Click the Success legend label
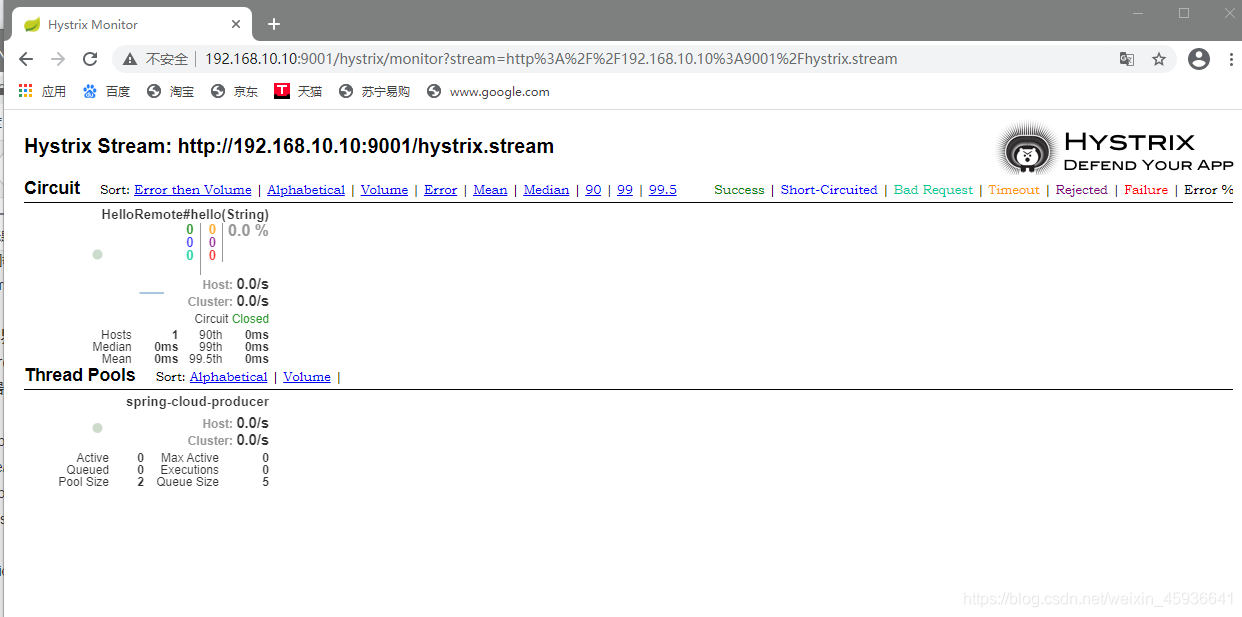Screen dimensions: 1242x617 coord(739,189)
